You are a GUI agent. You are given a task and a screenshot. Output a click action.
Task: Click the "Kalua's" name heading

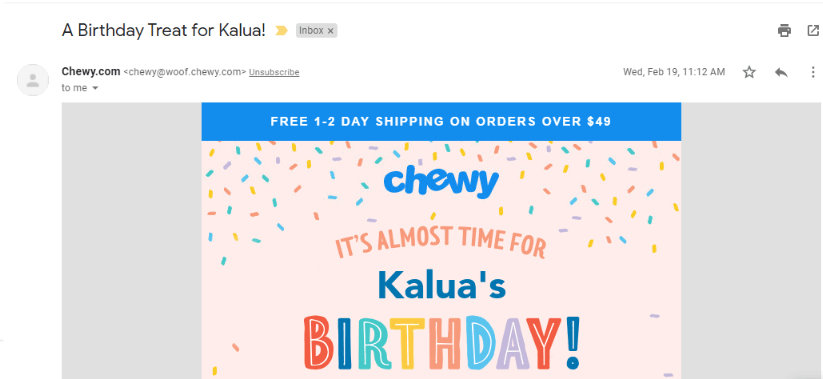[x=441, y=285]
